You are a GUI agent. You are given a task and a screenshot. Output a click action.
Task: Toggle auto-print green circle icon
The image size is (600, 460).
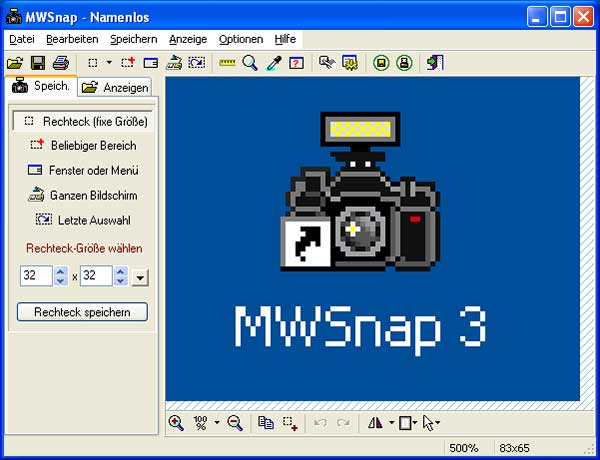(x=404, y=63)
